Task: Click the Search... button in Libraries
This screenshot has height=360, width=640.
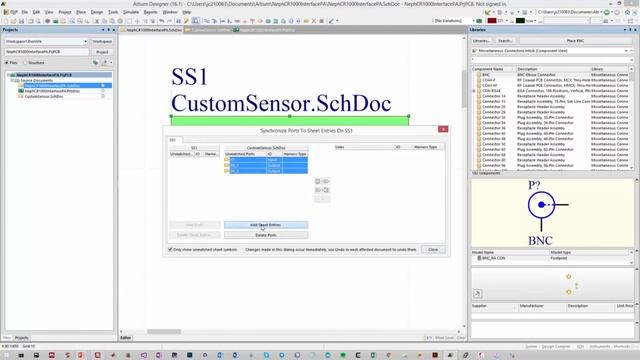Action: (505, 41)
